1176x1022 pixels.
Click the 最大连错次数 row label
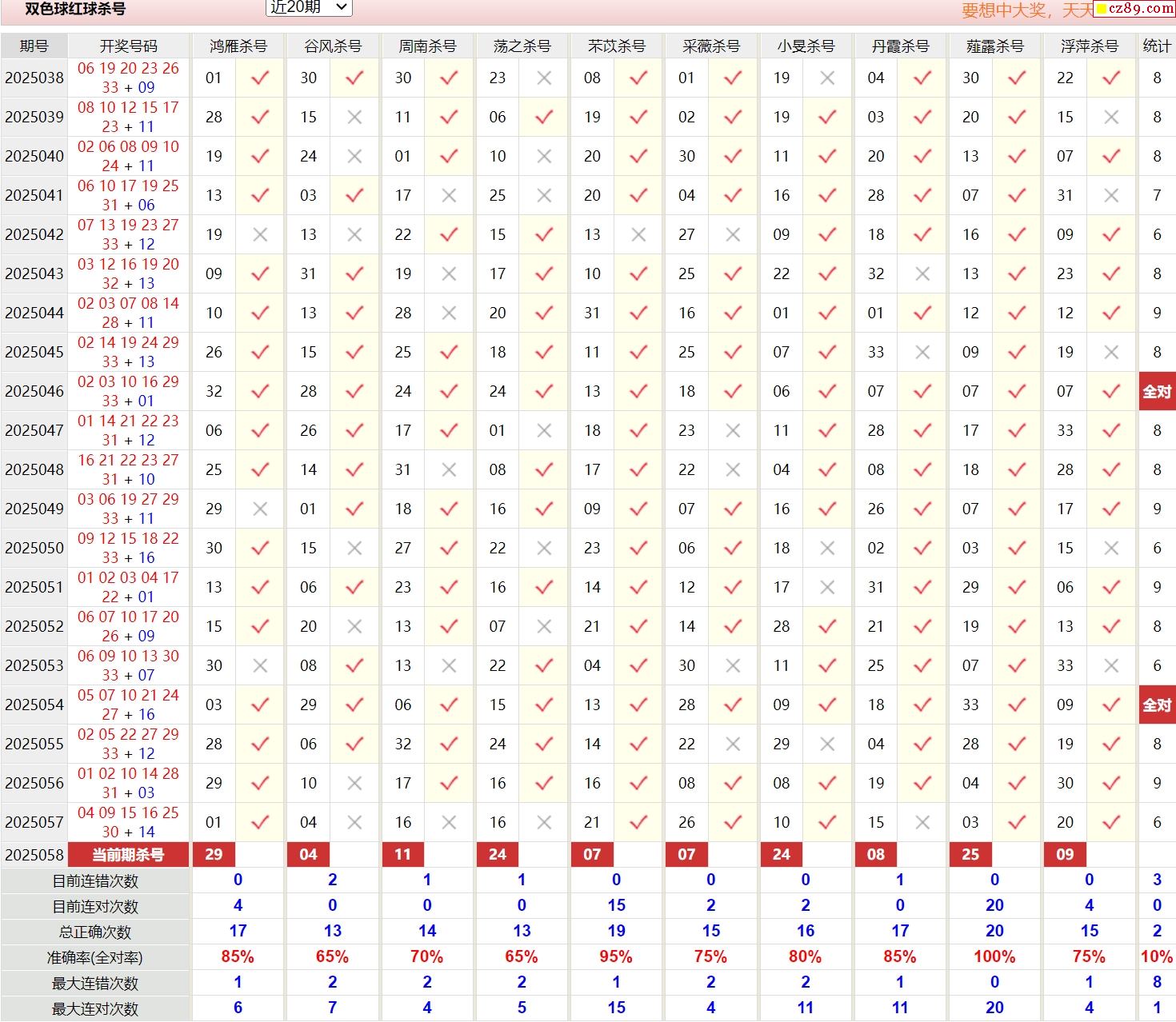95,984
